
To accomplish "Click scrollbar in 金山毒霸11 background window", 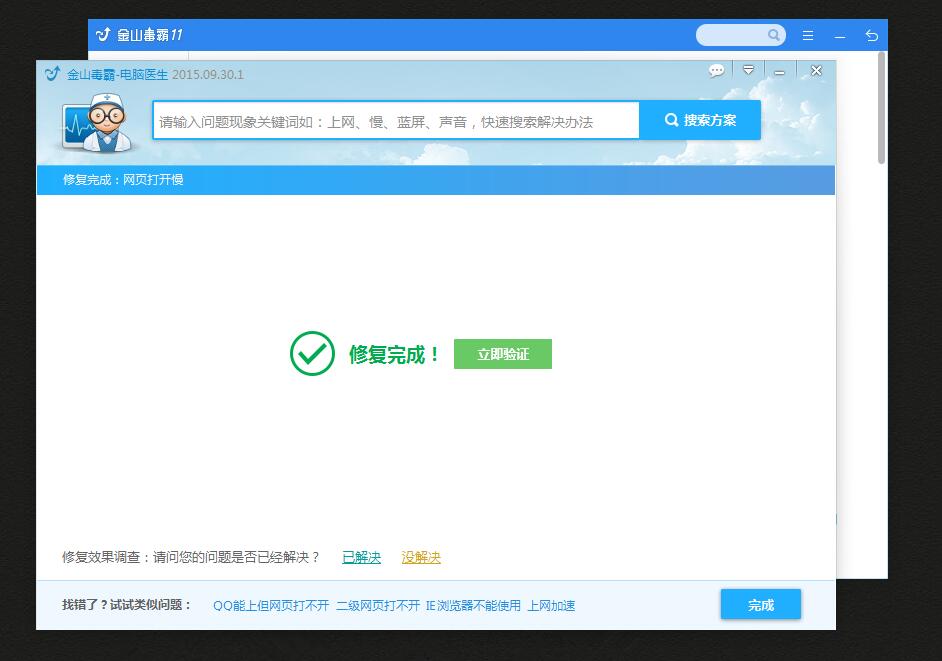I will [881, 108].
